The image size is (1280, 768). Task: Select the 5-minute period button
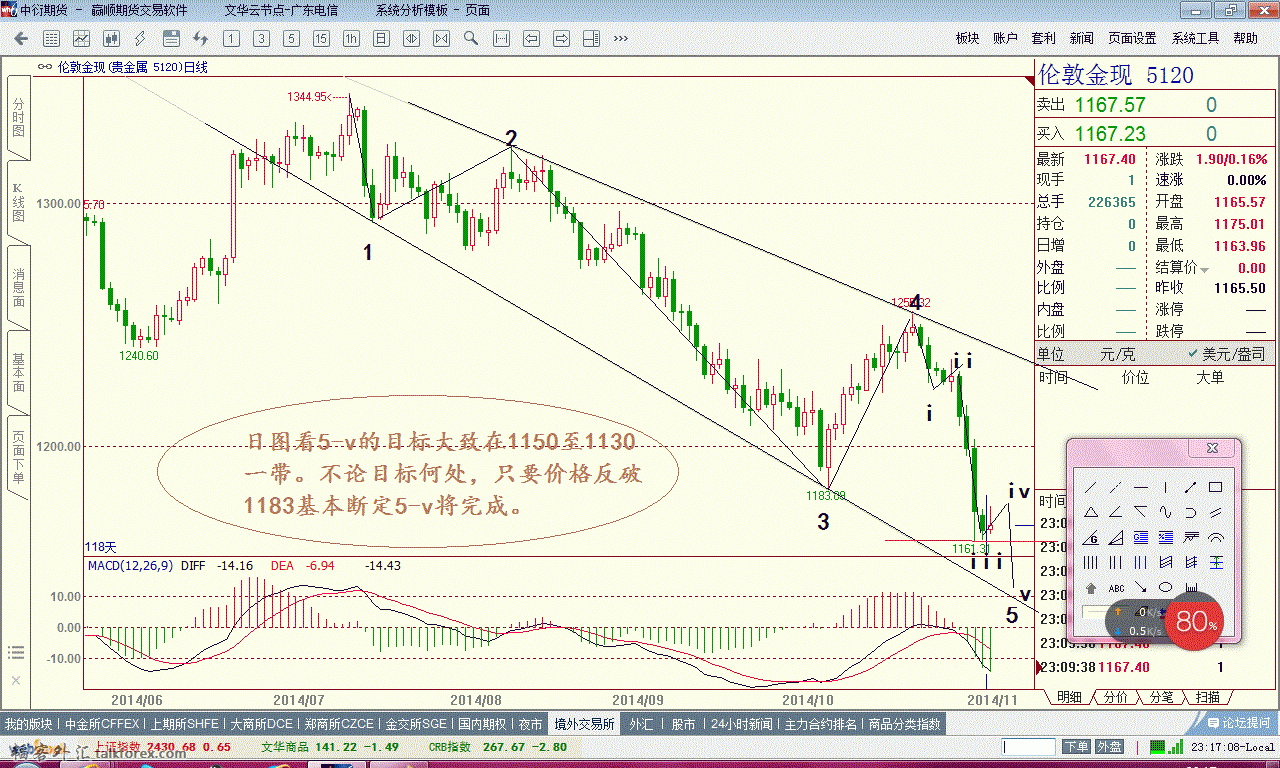(291, 38)
